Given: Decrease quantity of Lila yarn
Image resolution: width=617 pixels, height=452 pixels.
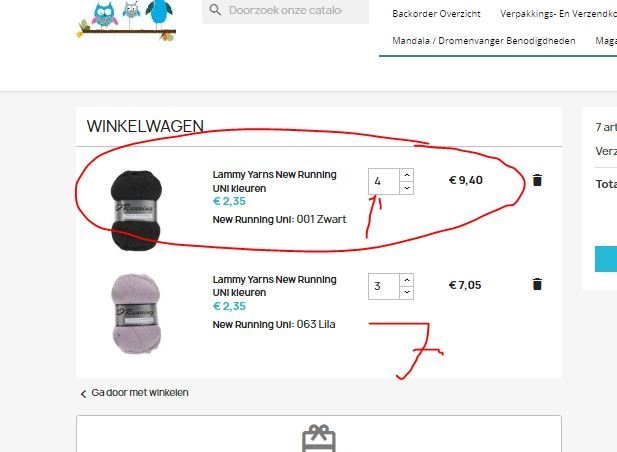Looking at the screenshot, I should pyautogui.click(x=406, y=293).
